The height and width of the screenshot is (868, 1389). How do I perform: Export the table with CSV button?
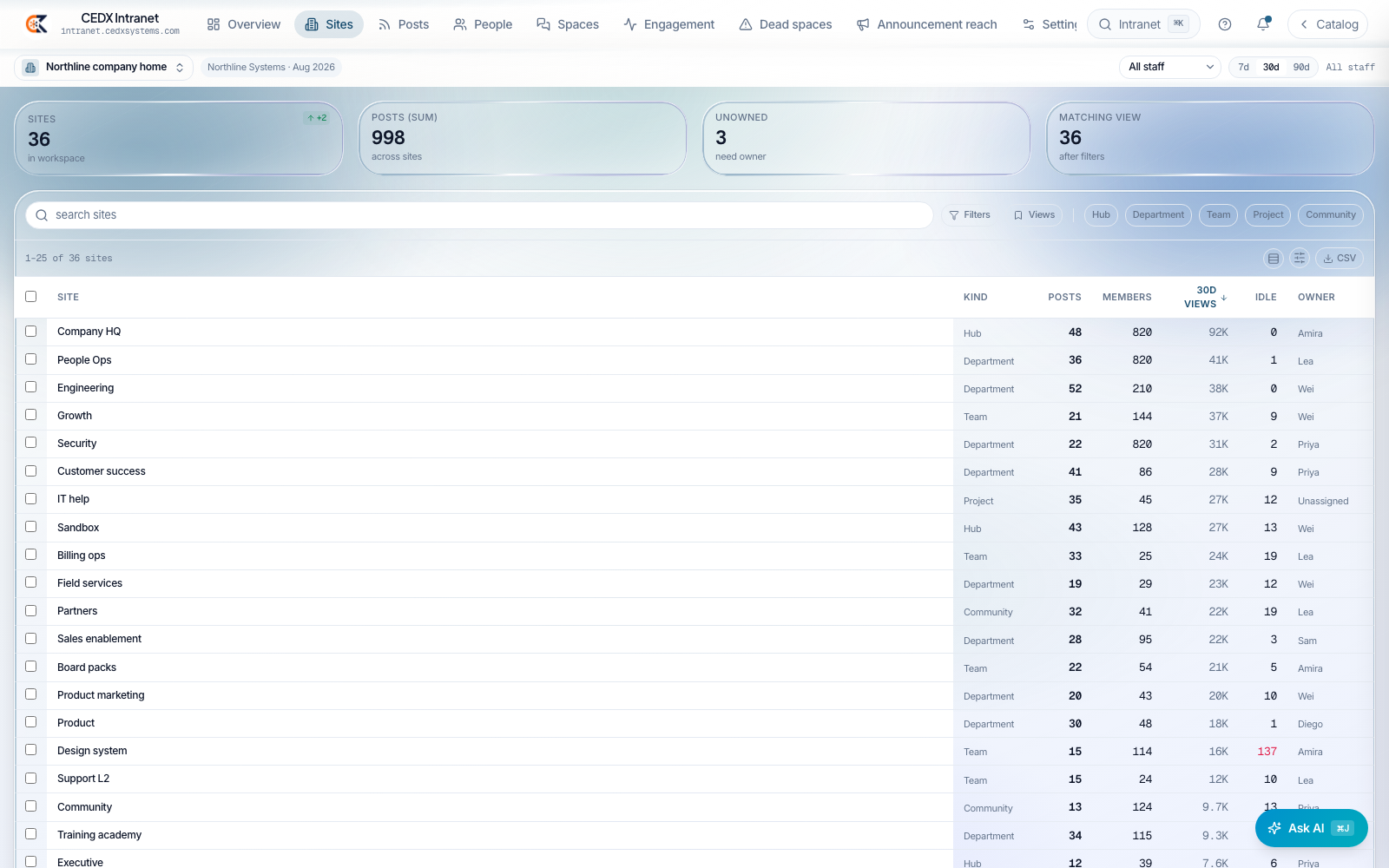[x=1340, y=258]
